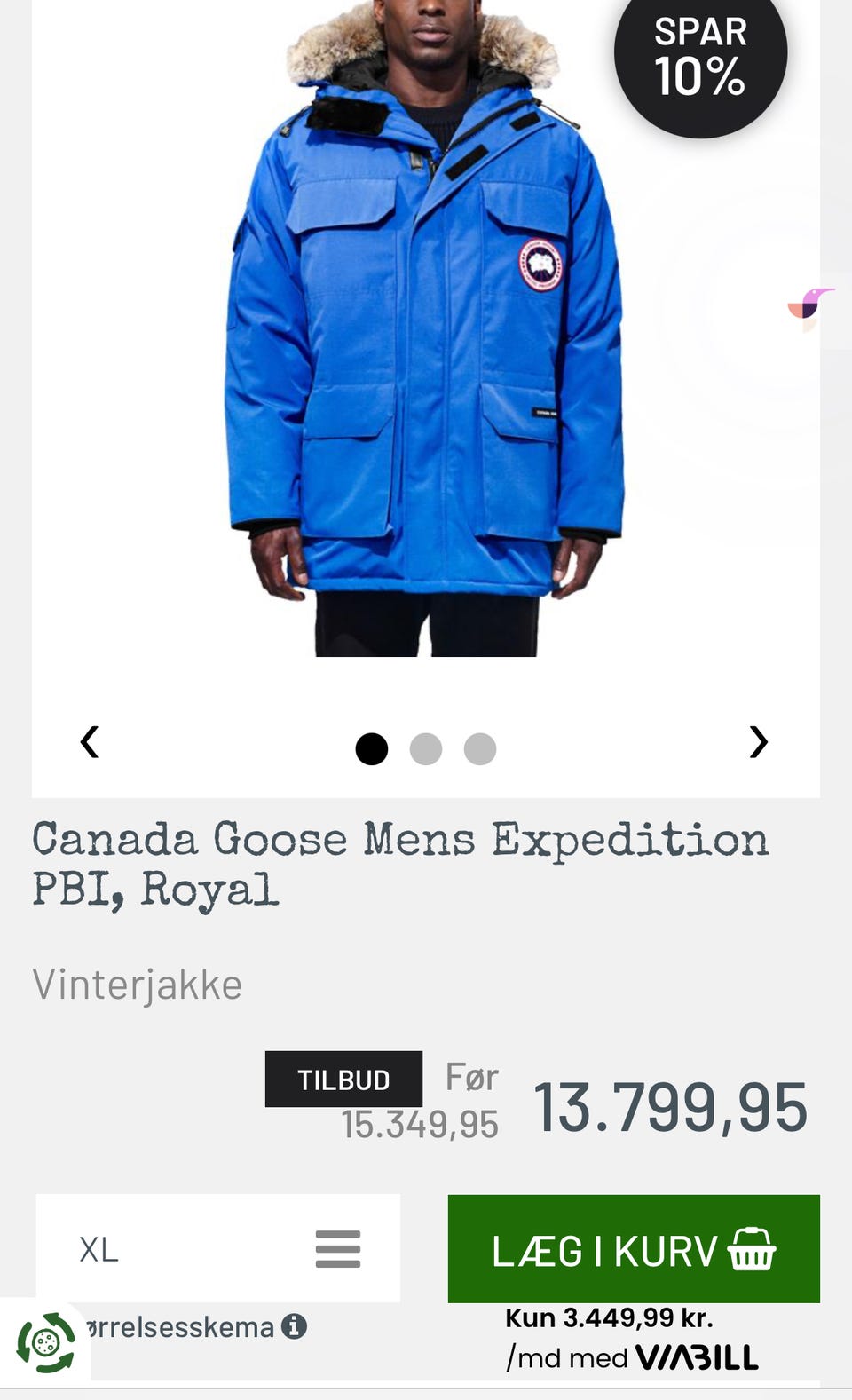This screenshot has width=852, height=1400.
Task: Click the SPAR 10% discount badge
Action: [x=700, y=58]
